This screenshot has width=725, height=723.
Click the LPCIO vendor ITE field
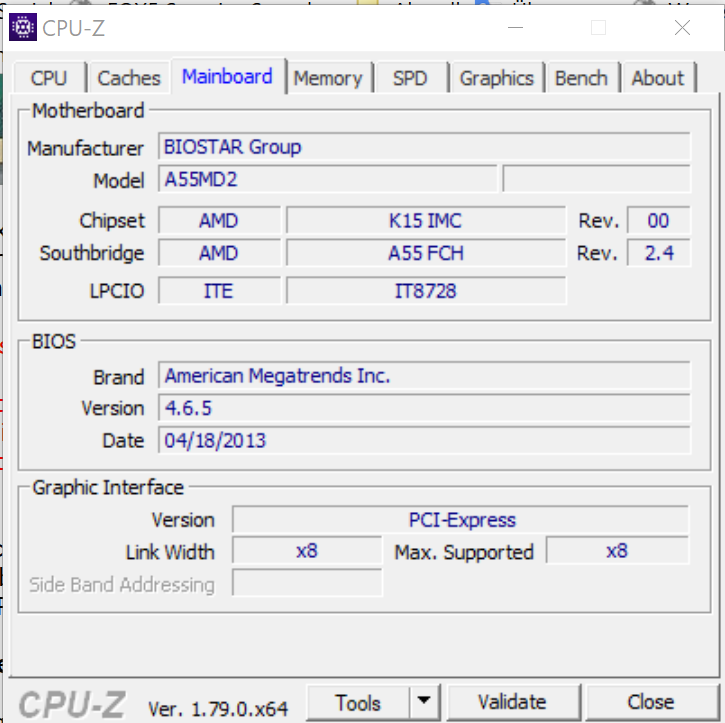coord(219,291)
